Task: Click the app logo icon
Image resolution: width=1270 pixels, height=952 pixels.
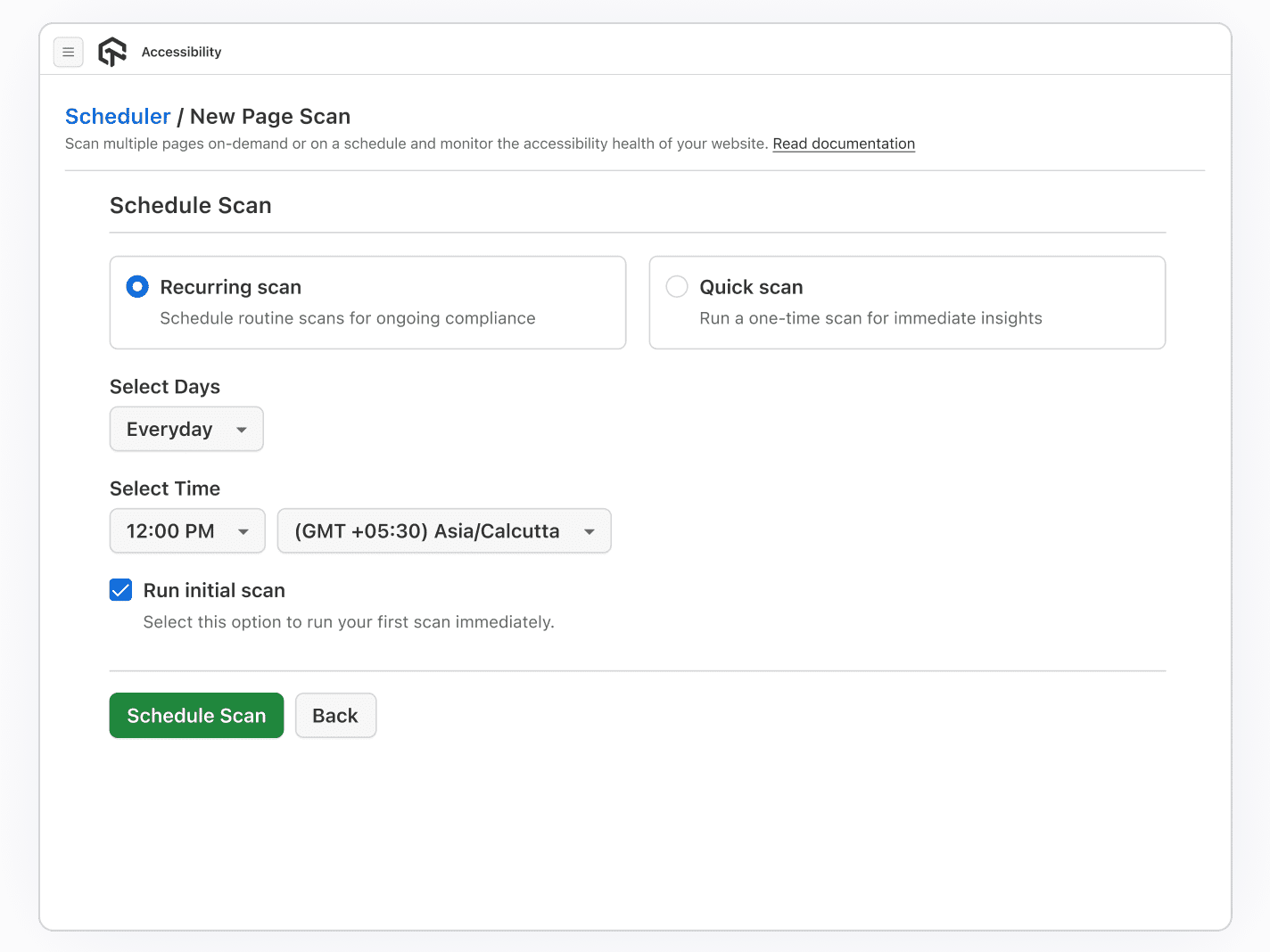Action: coord(112,53)
